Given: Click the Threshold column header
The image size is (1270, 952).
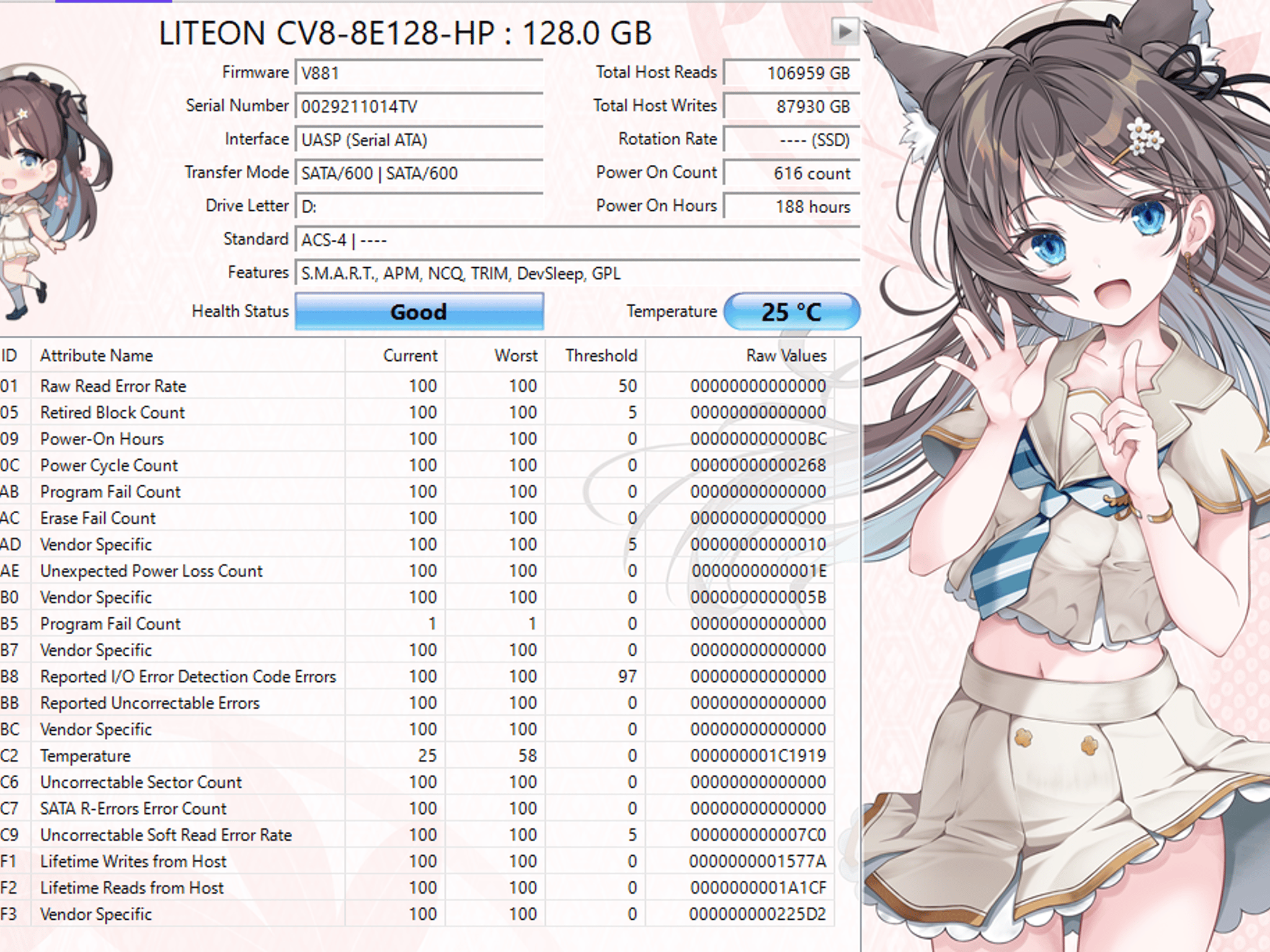Looking at the screenshot, I should tap(595, 355).
